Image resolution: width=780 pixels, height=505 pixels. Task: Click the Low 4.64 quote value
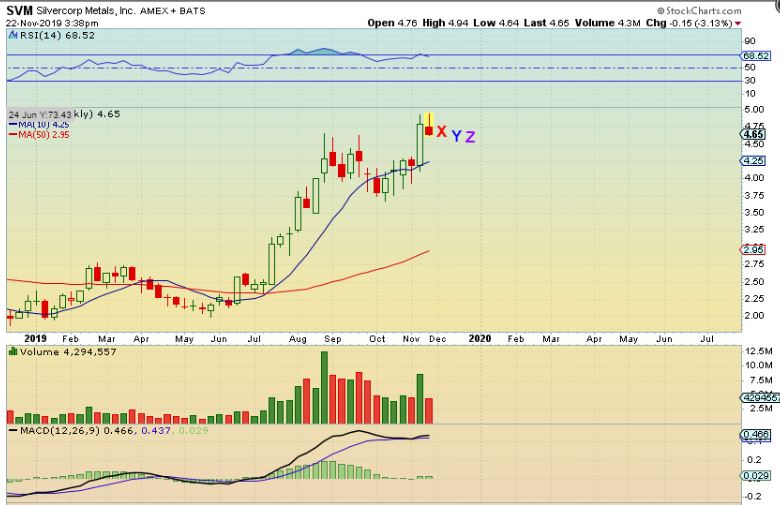(x=496, y=23)
